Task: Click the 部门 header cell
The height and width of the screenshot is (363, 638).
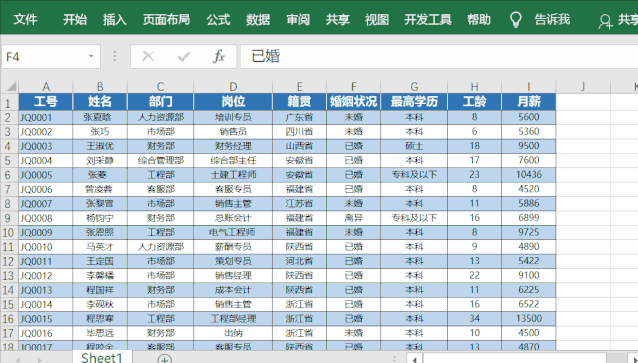Action: tap(161, 102)
